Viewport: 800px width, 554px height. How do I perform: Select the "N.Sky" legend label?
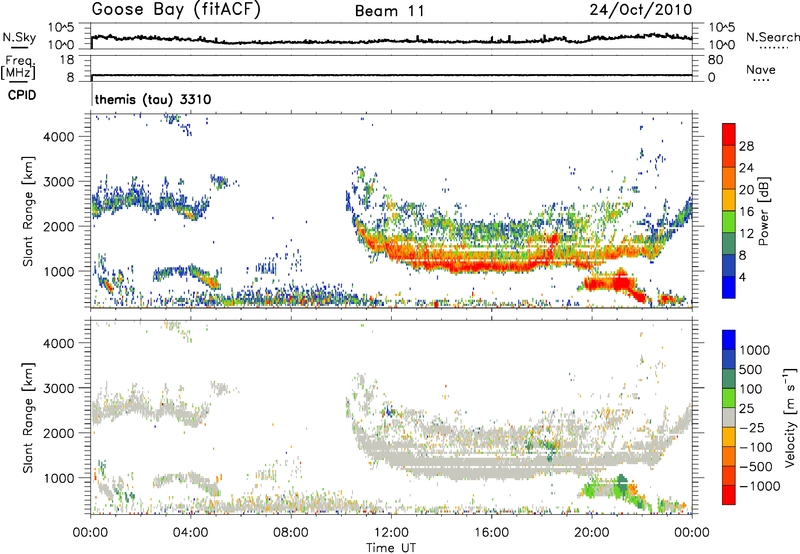pyautogui.click(x=19, y=37)
